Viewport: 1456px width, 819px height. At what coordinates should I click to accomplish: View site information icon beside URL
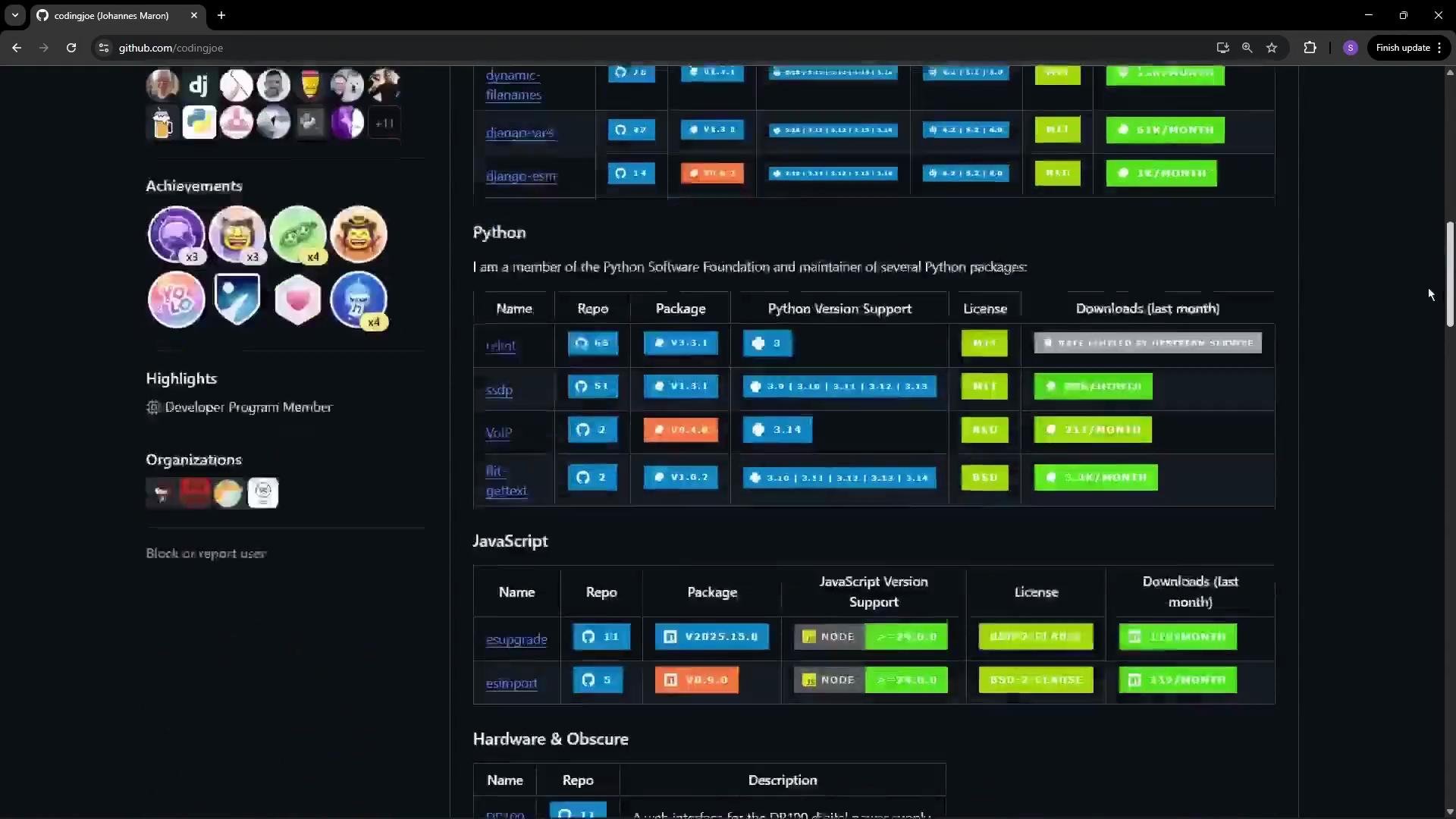(x=104, y=48)
